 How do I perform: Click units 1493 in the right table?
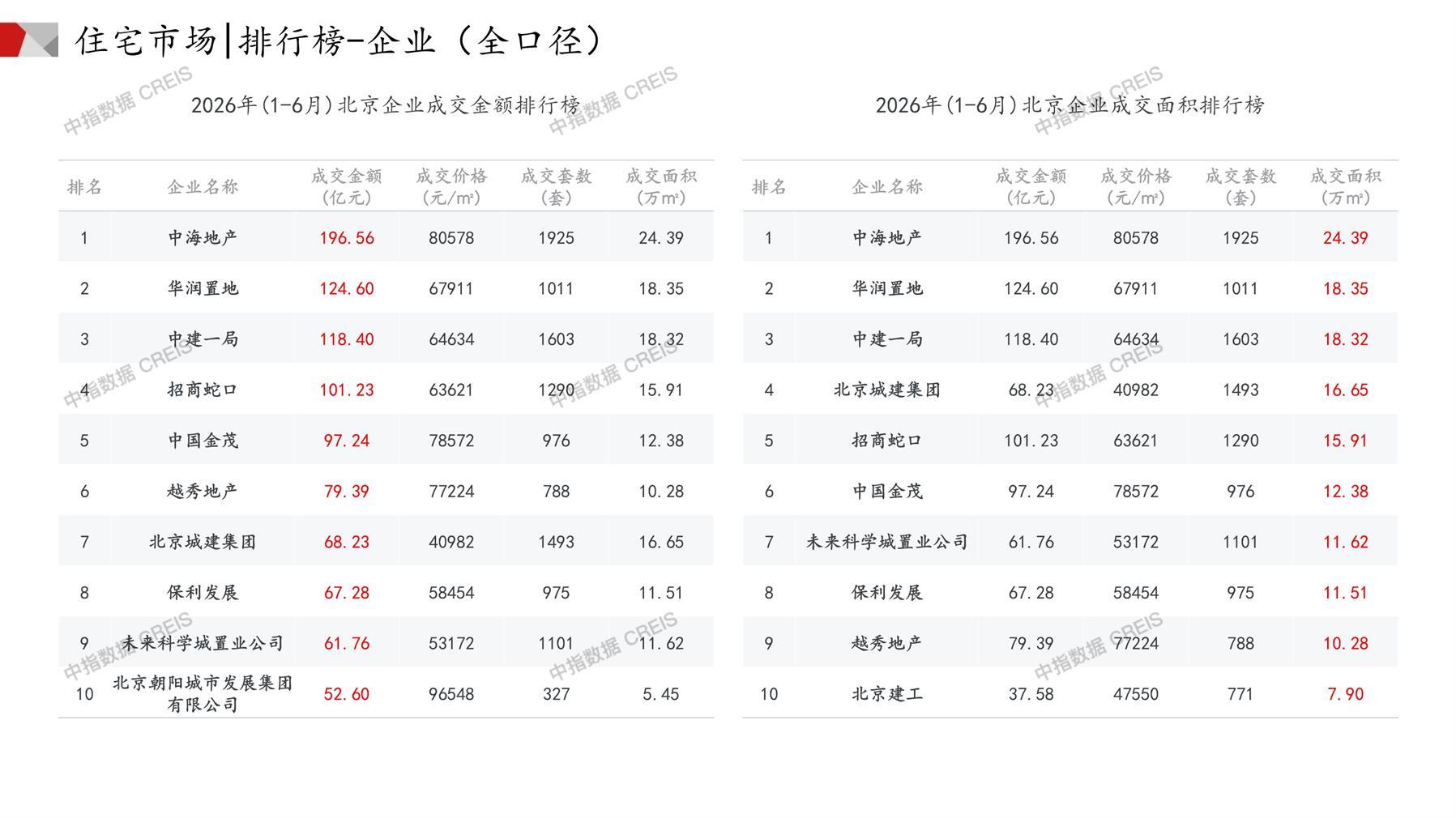point(1240,390)
